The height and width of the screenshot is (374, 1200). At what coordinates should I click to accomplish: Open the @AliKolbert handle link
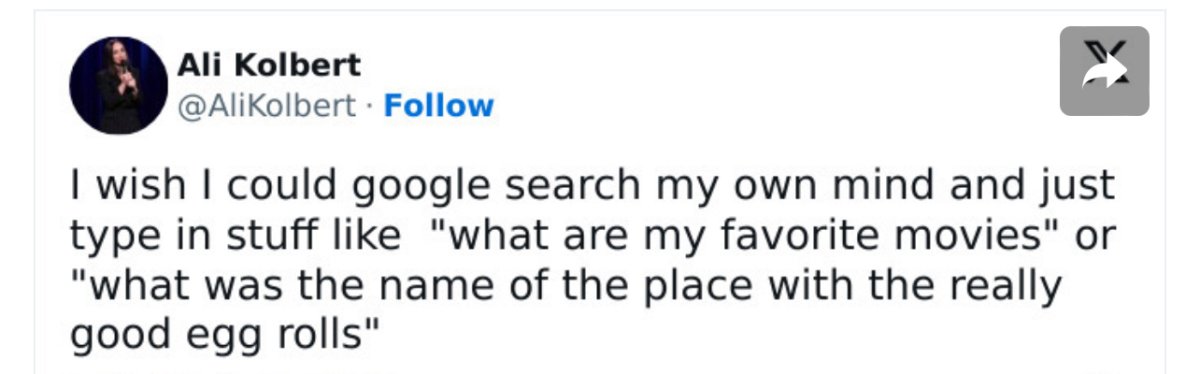tap(266, 106)
